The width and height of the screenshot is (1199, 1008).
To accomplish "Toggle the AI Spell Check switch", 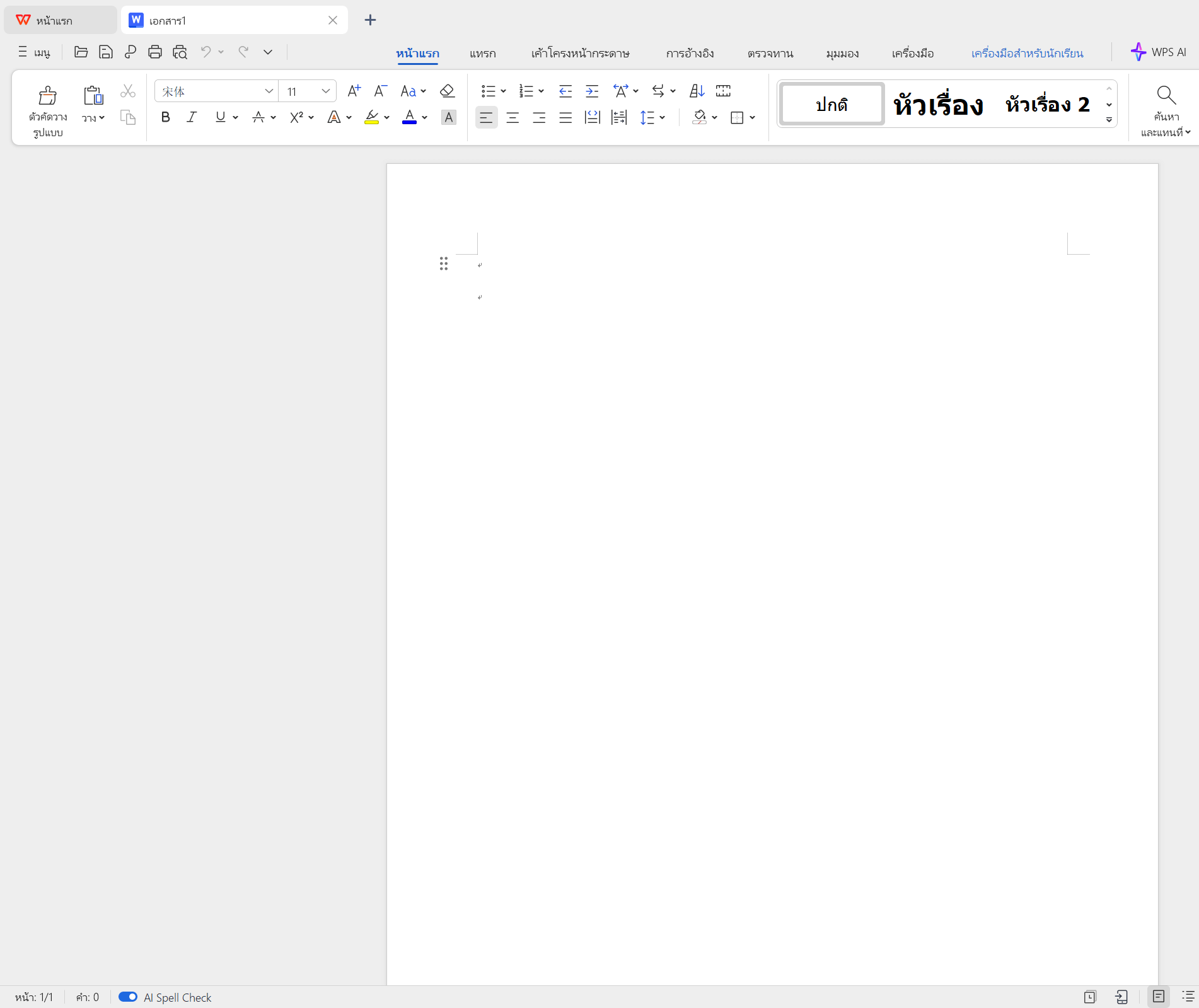I will click(128, 997).
